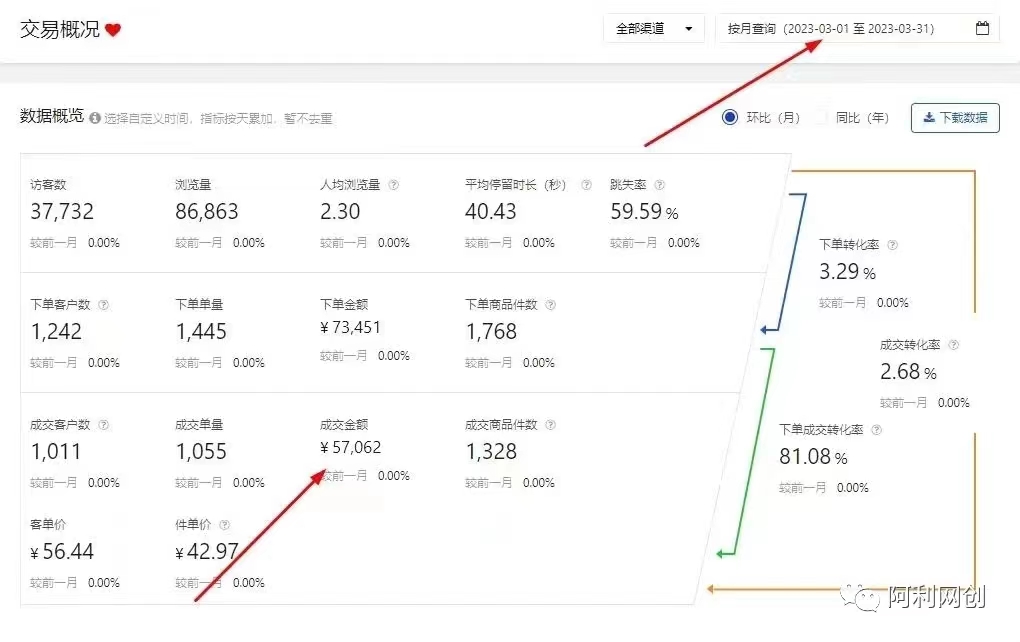Click the 浏览量 metric label

(x=193, y=185)
